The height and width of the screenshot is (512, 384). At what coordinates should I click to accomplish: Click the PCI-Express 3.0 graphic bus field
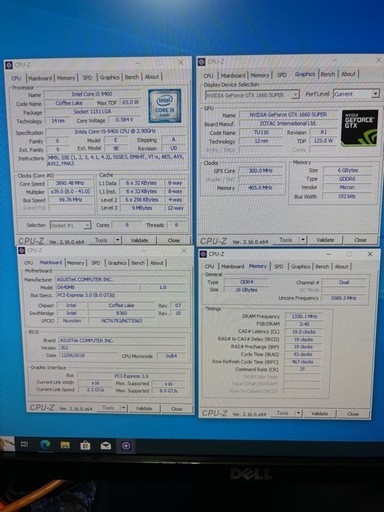click(132, 376)
